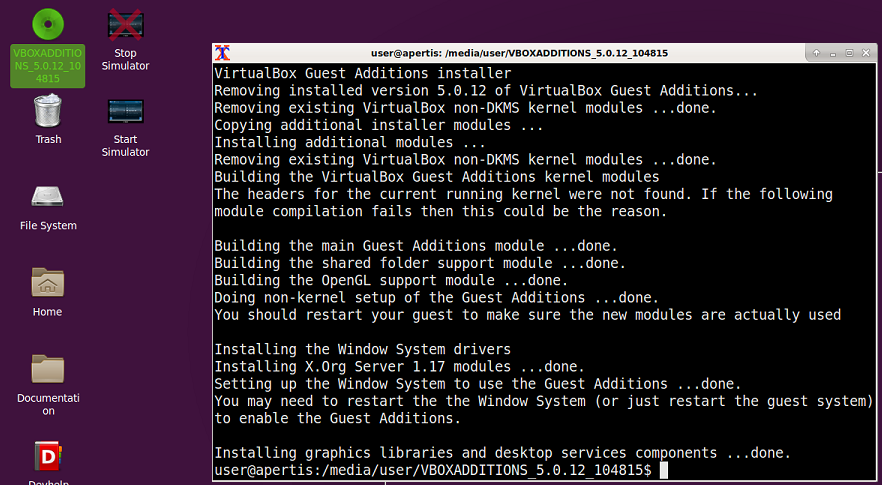Click 'Building the VirtualBox Guest Additions kernel modules' line
The image size is (882, 485).
pyautogui.click(x=436, y=177)
